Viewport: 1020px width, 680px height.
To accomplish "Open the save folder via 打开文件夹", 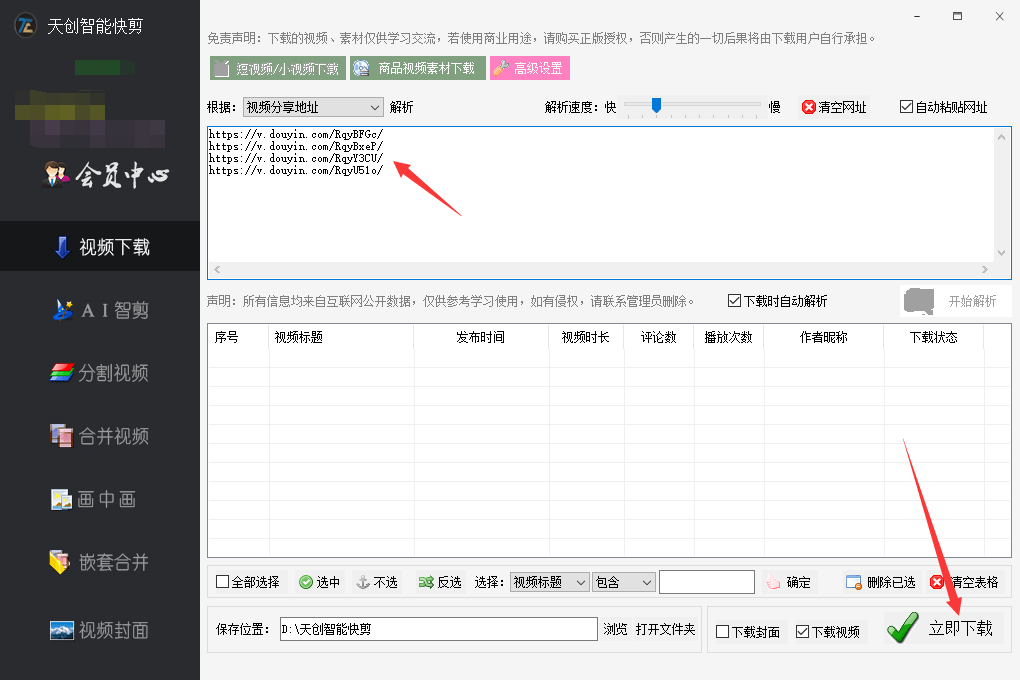I will pyautogui.click(x=667, y=629).
